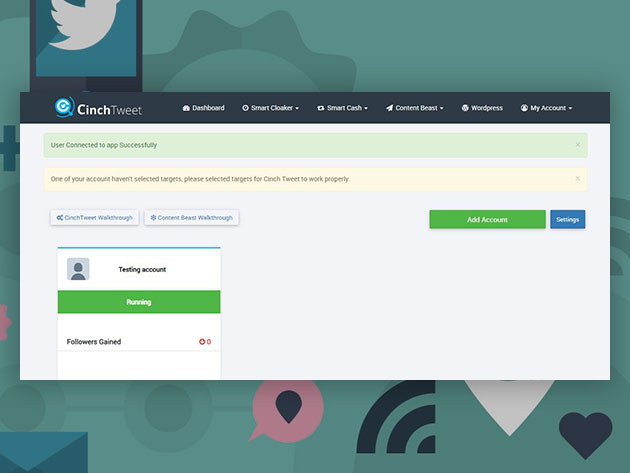The width and height of the screenshot is (630, 473).
Task: Click the Followers Gained label
Action: coord(94,342)
